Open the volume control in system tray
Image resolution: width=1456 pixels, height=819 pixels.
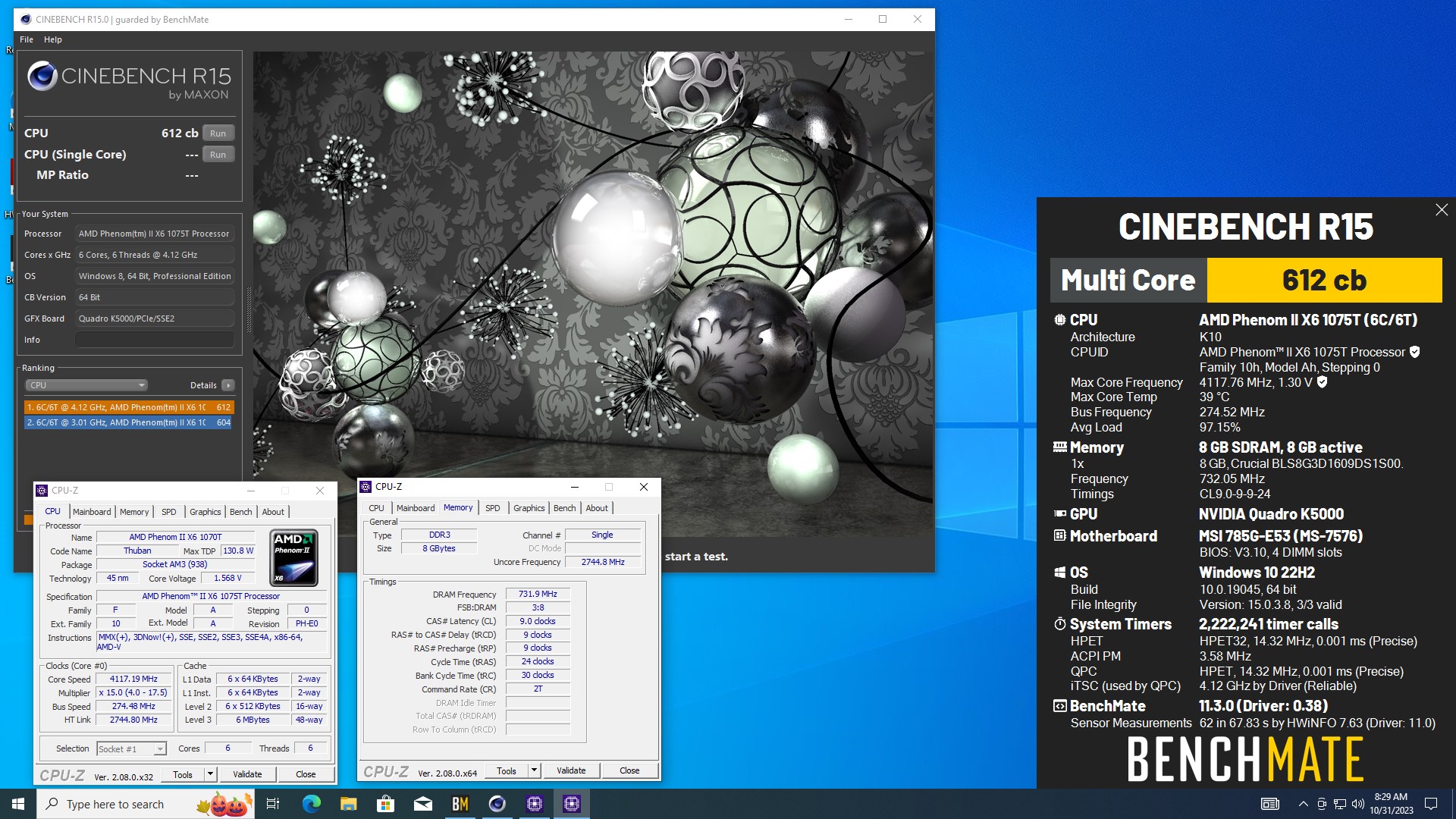(x=1357, y=804)
